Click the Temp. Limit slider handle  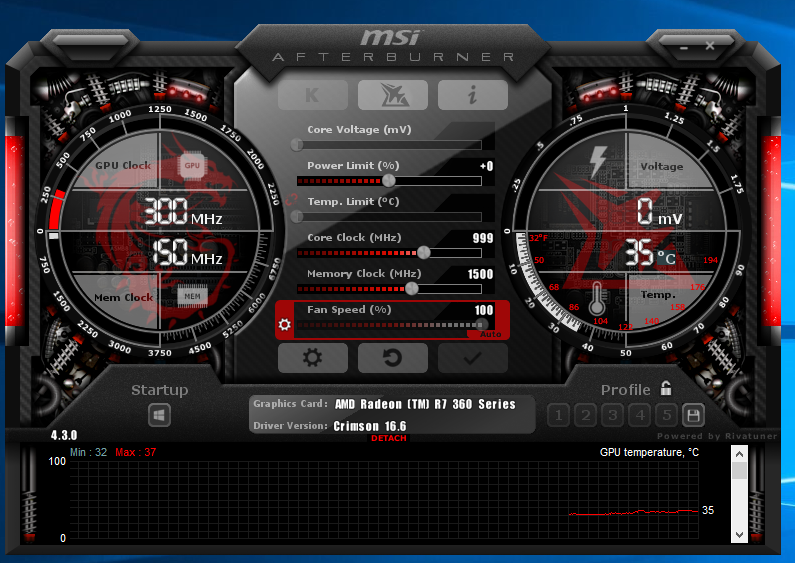click(297, 217)
